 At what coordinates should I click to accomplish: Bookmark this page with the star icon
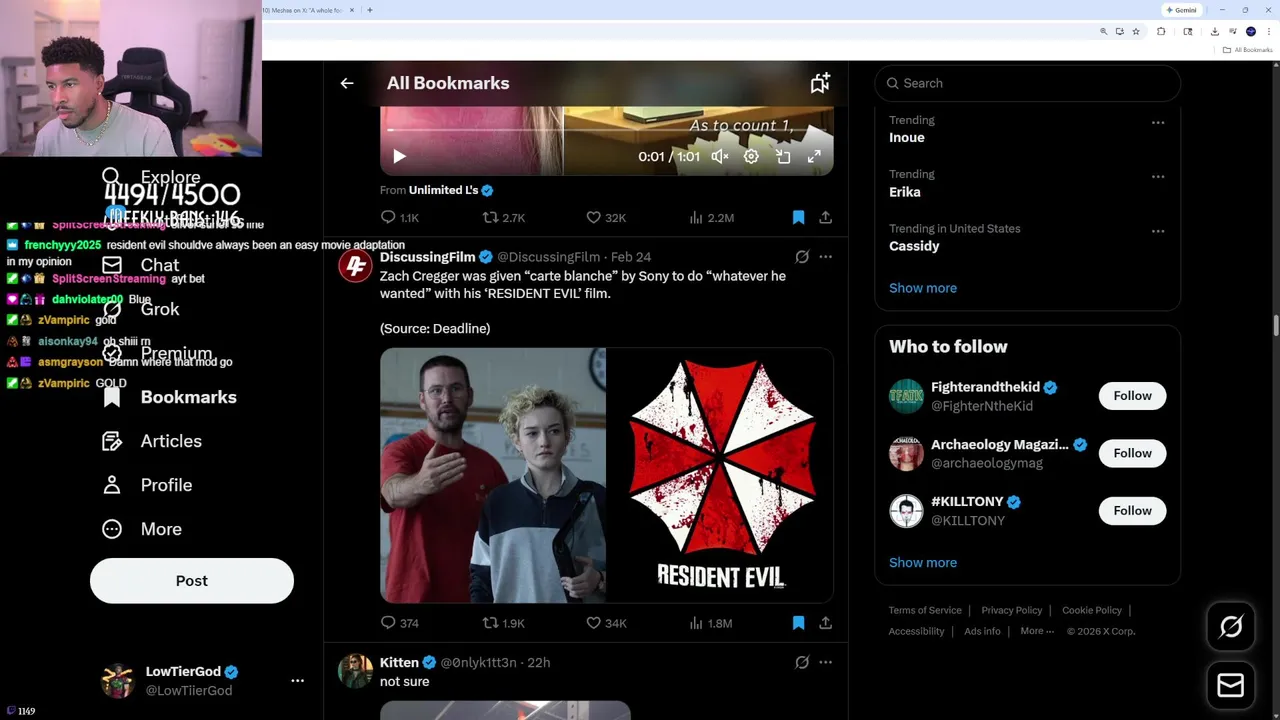coord(1136,31)
